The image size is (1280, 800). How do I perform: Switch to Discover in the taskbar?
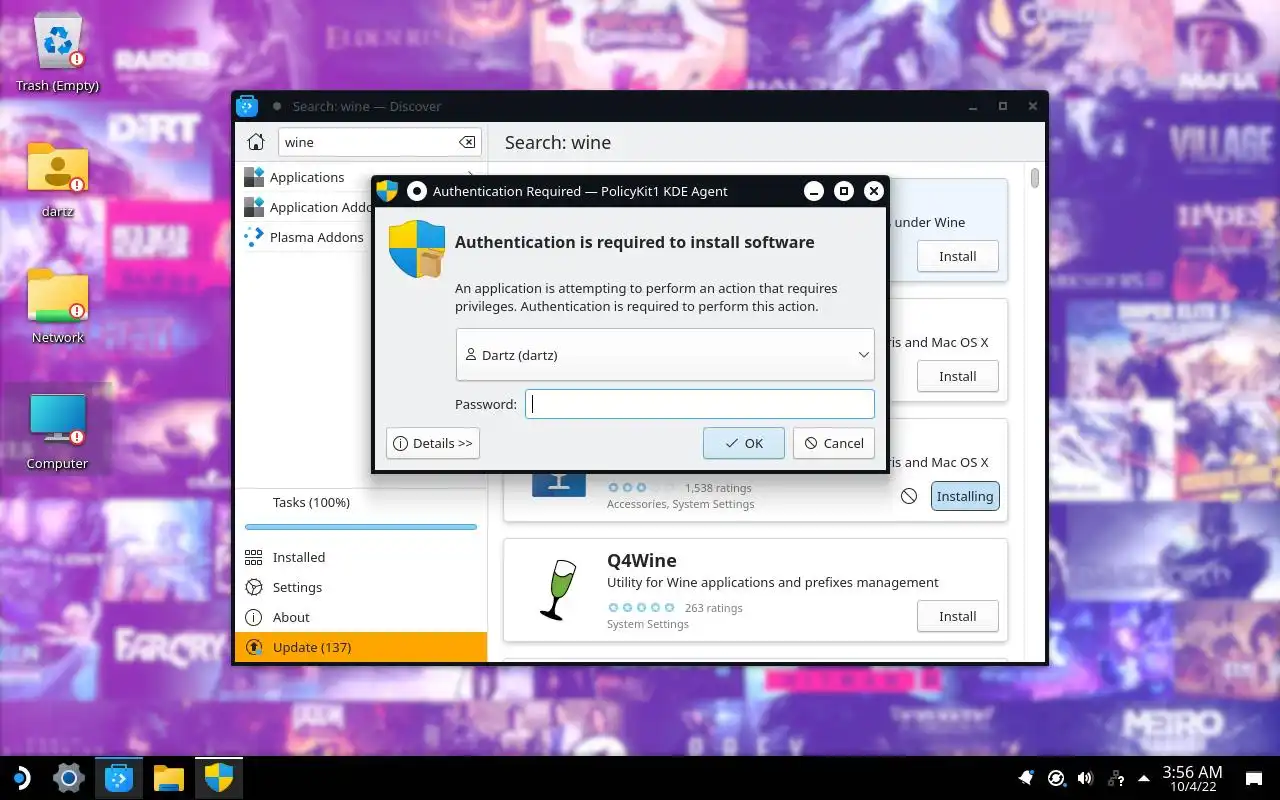pyautogui.click(x=119, y=778)
